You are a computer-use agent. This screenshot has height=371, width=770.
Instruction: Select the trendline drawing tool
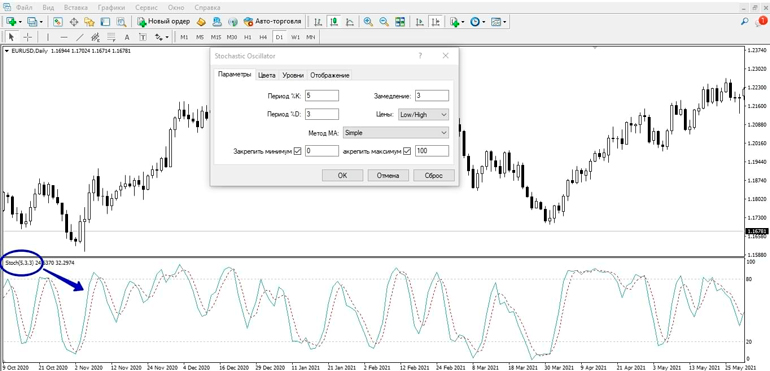(80, 37)
